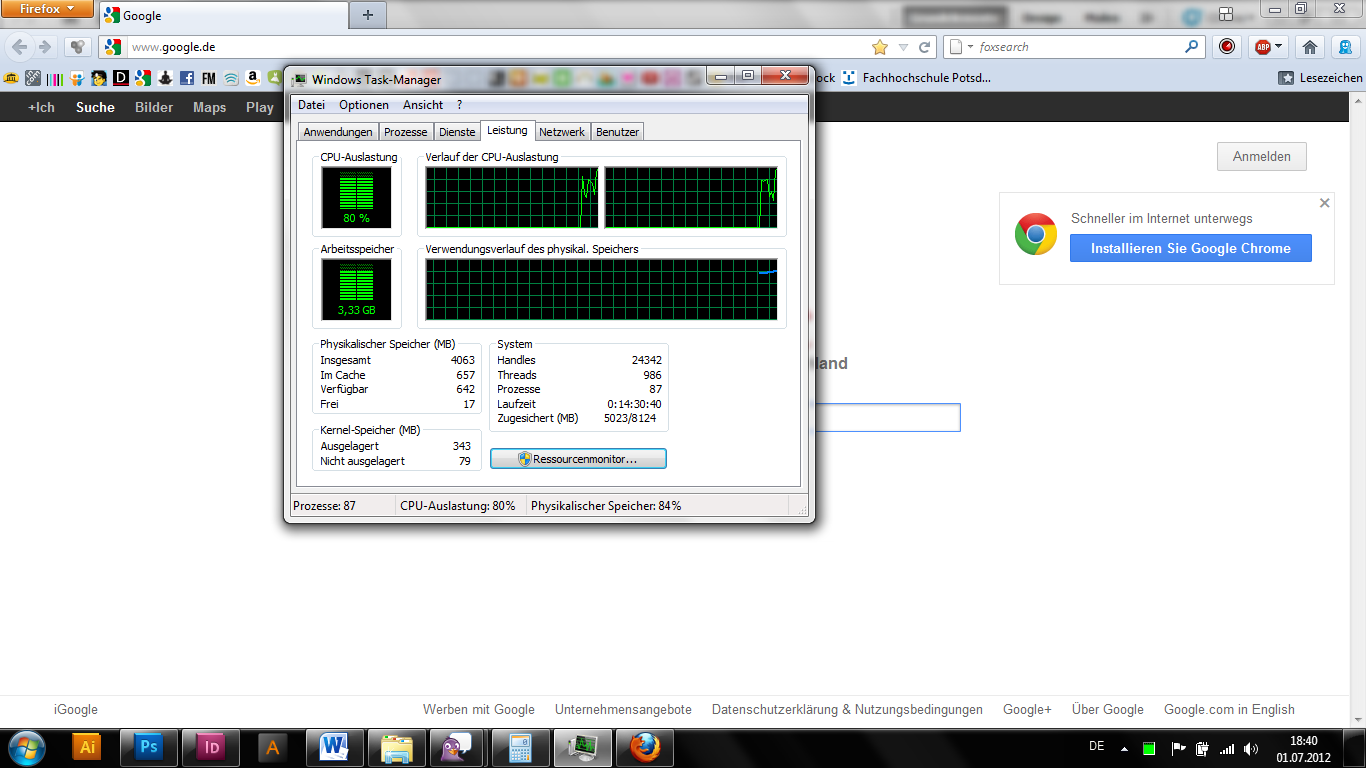This screenshot has height=768, width=1366.
Task: Reload the current page
Action: [x=925, y=47]
